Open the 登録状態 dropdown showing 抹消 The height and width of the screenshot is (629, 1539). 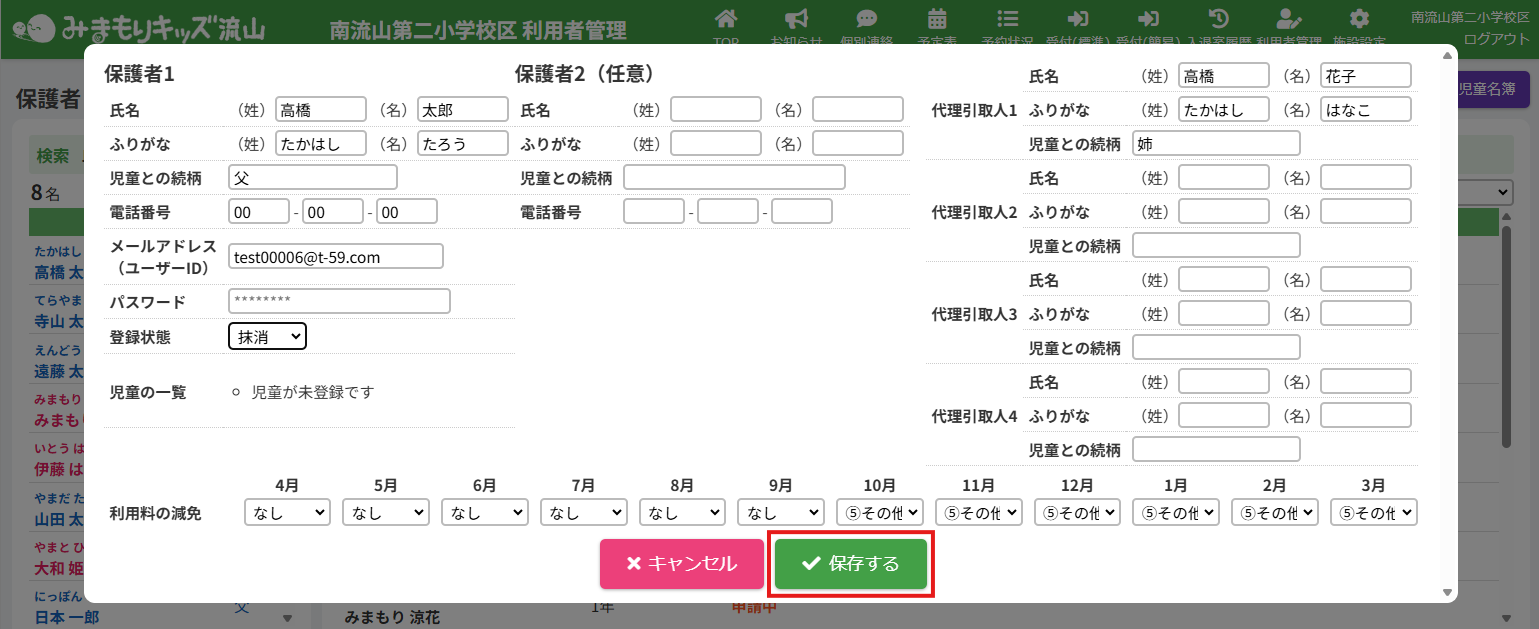[x=267, y=337]
